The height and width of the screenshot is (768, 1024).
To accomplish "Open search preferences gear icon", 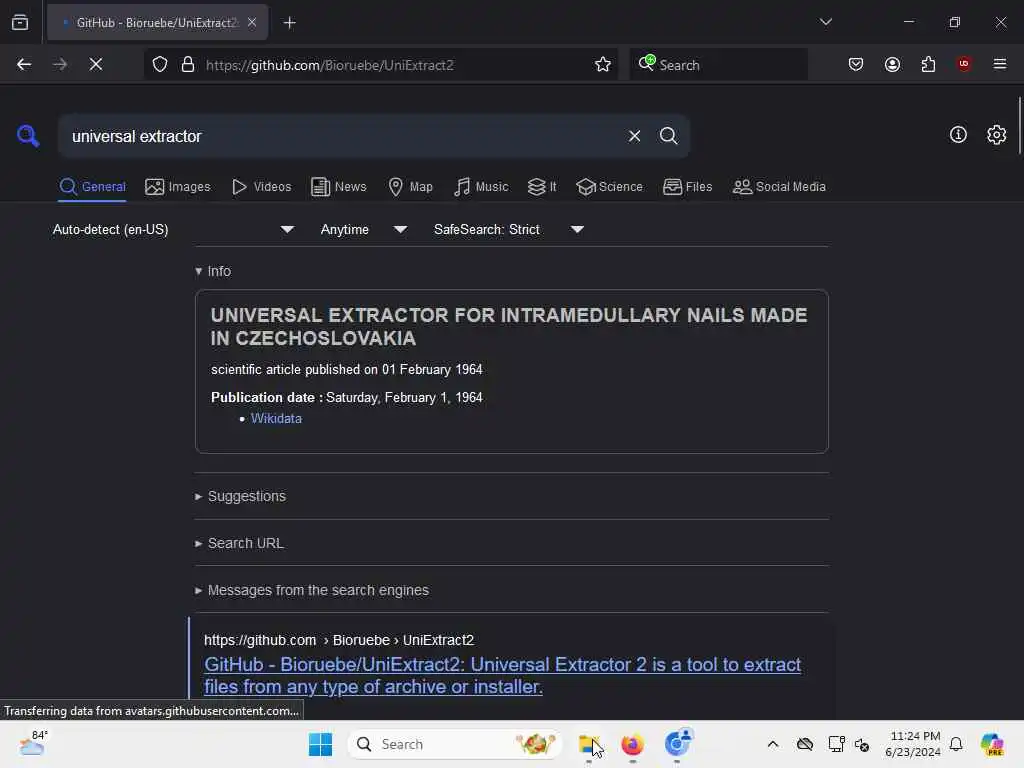I will (x=996, y=135).
